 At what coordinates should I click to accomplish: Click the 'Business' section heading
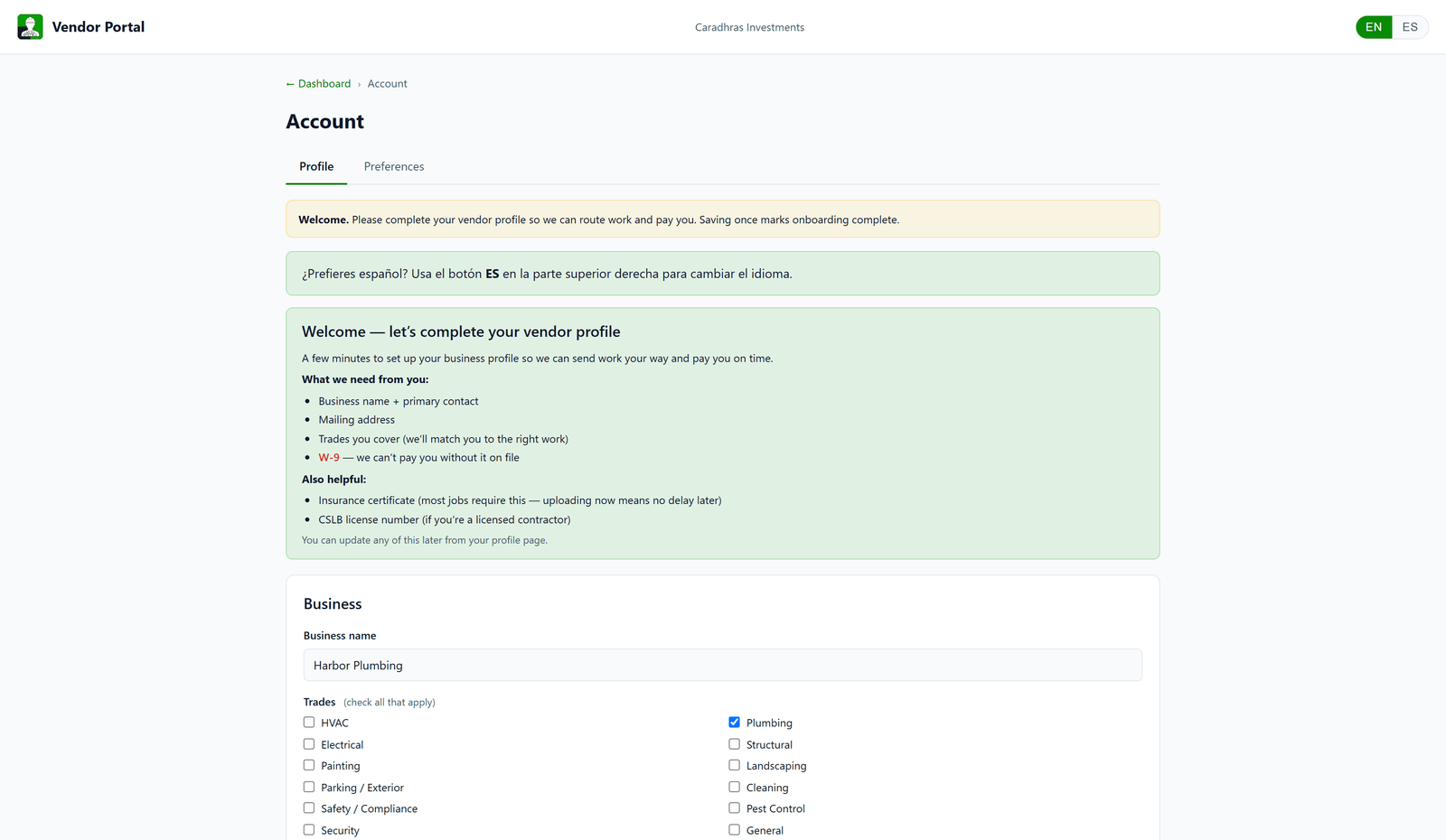tap(333, 604)
